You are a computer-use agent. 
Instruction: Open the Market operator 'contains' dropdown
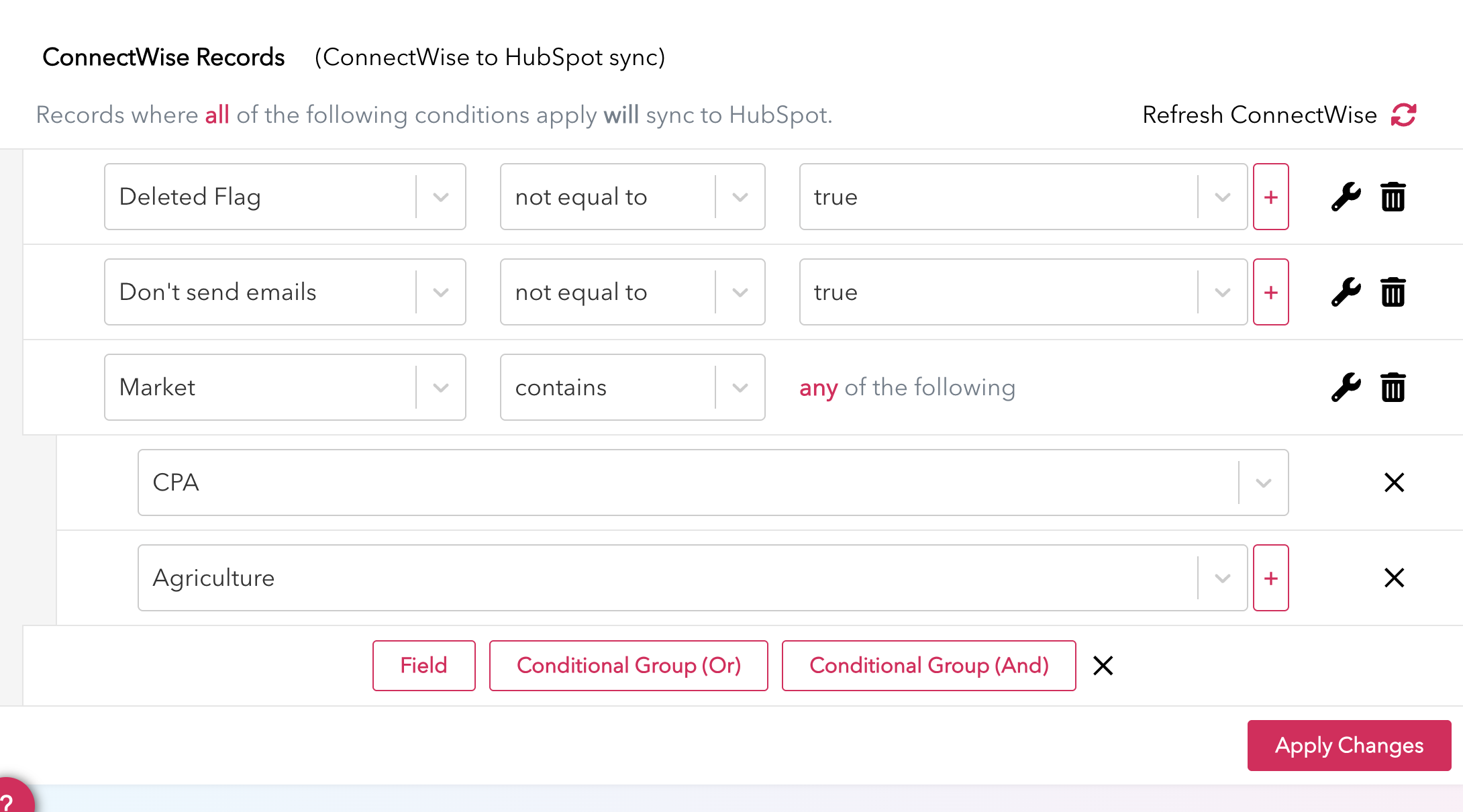(740, 387)
